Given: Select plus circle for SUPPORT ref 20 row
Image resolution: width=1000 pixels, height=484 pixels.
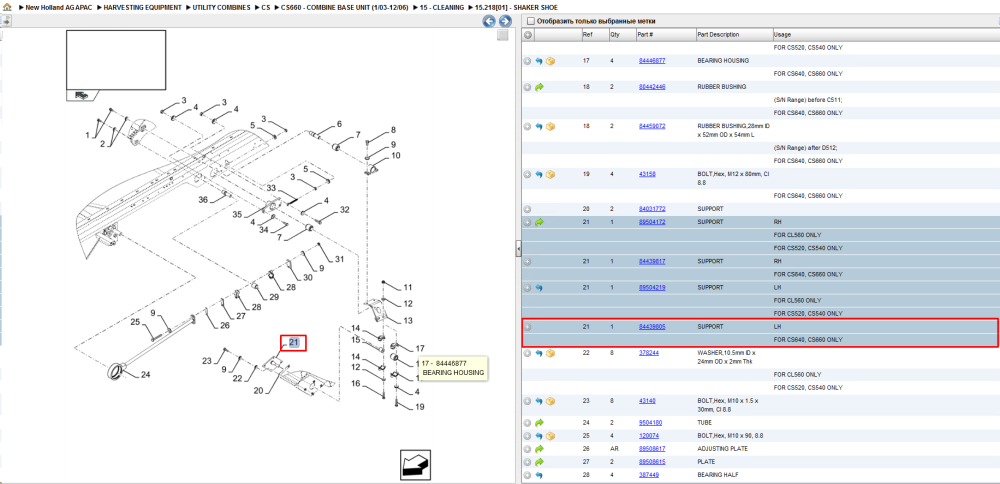Looking at the screenshot, I should pyautogui.click(x=527, y=209).
